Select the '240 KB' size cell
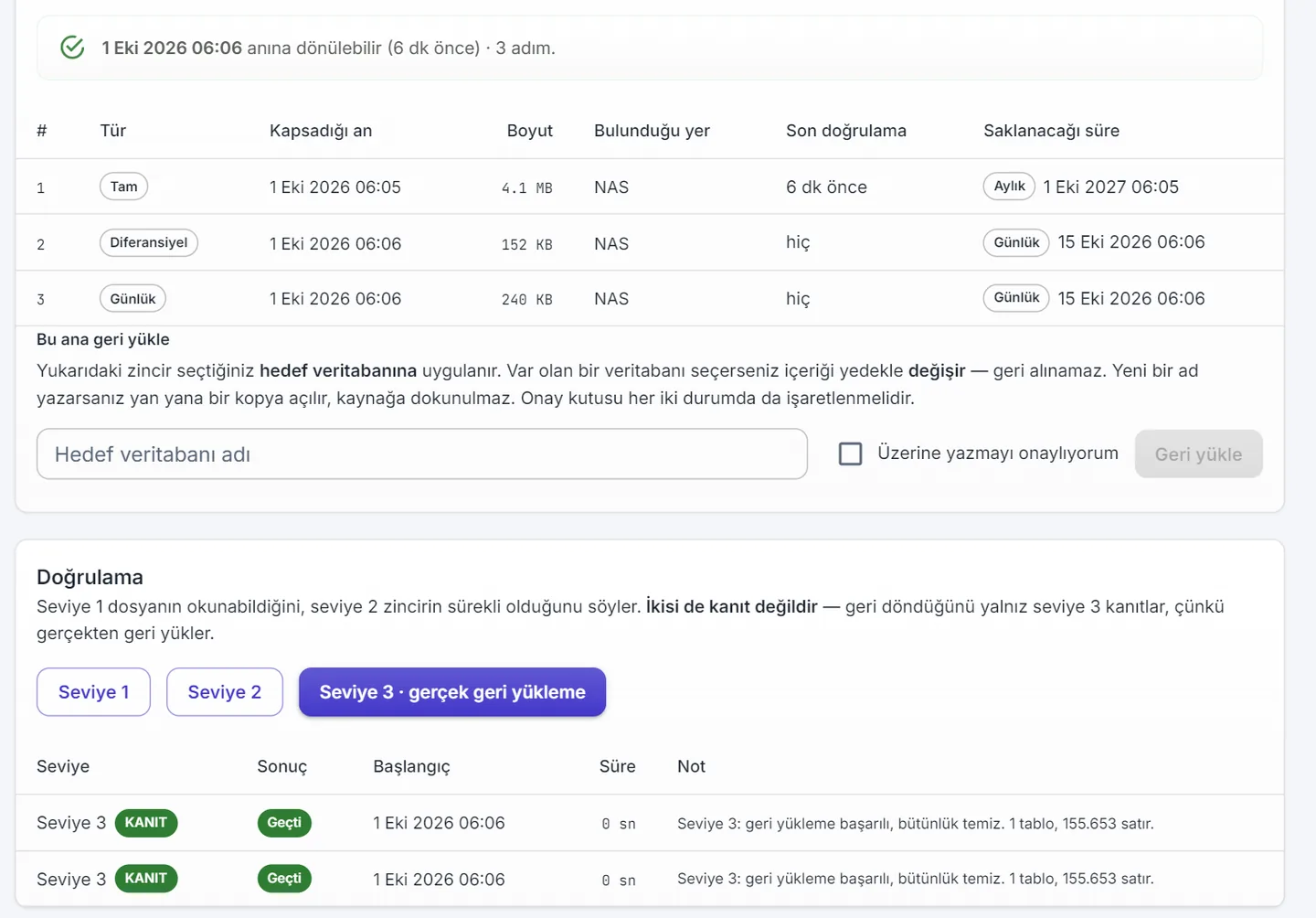This screenshot has width=1316, height=918. [x=526, y=300]
